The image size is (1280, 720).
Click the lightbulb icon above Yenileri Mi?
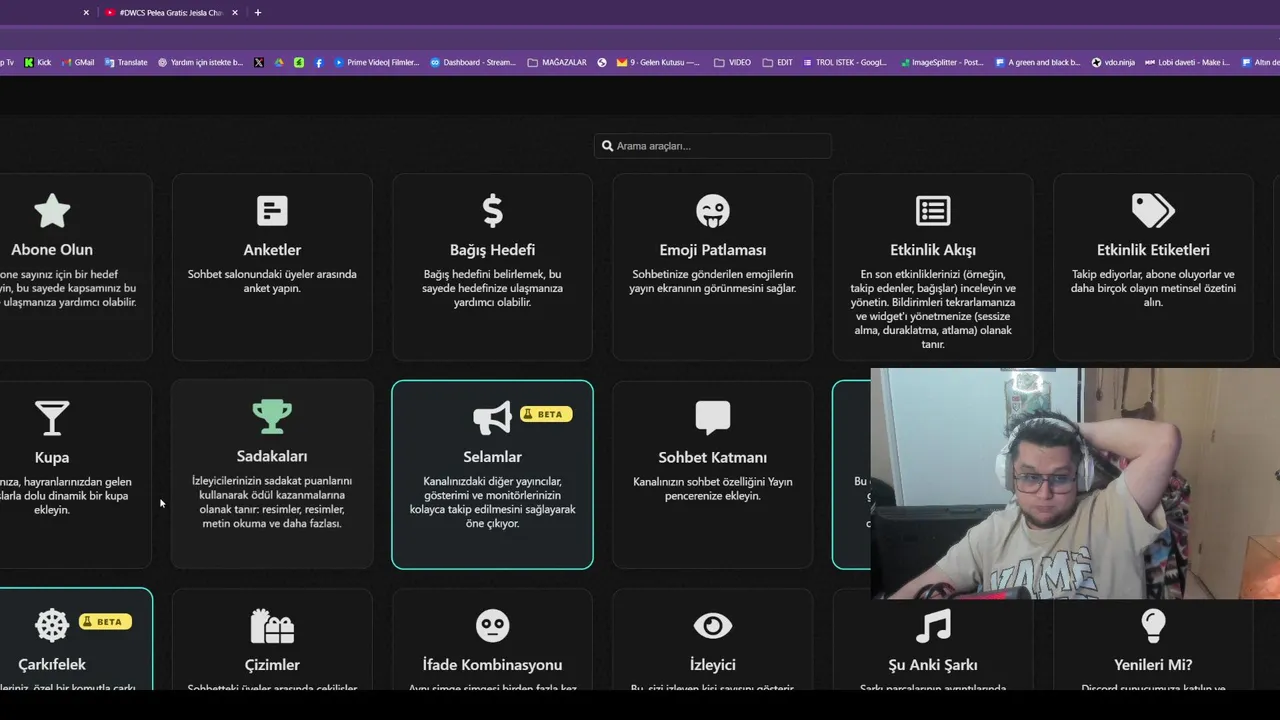[x=1153, y=625]
